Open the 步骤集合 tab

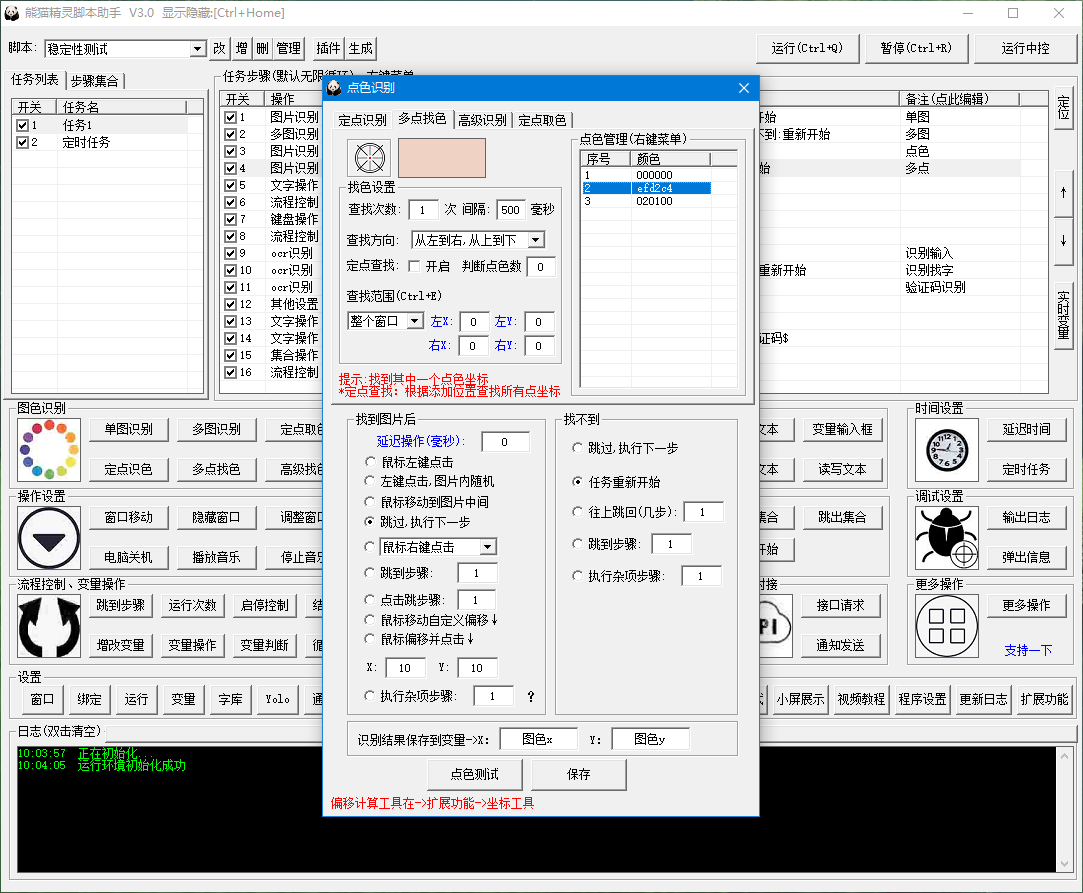click(96, 81)
